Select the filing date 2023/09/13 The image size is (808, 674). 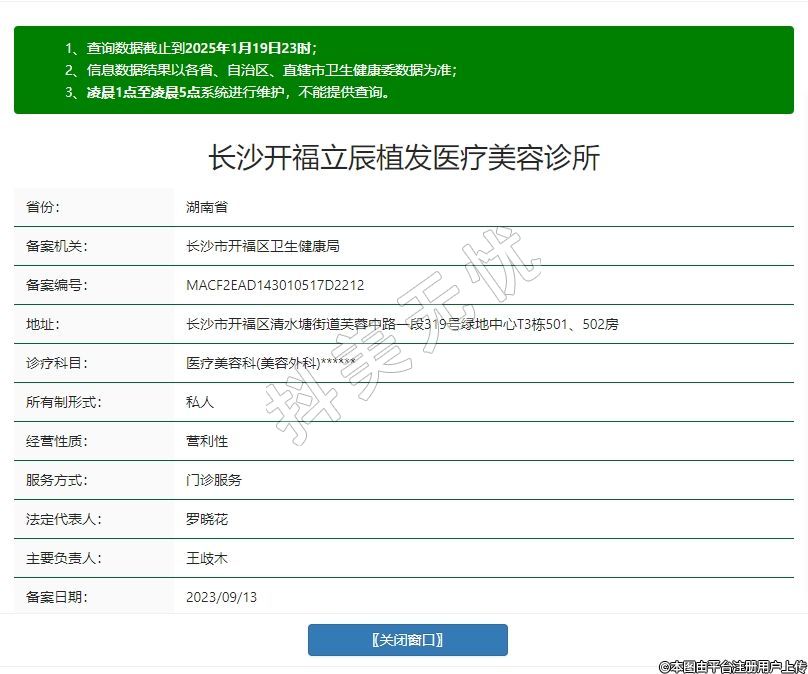pos(221,597)
